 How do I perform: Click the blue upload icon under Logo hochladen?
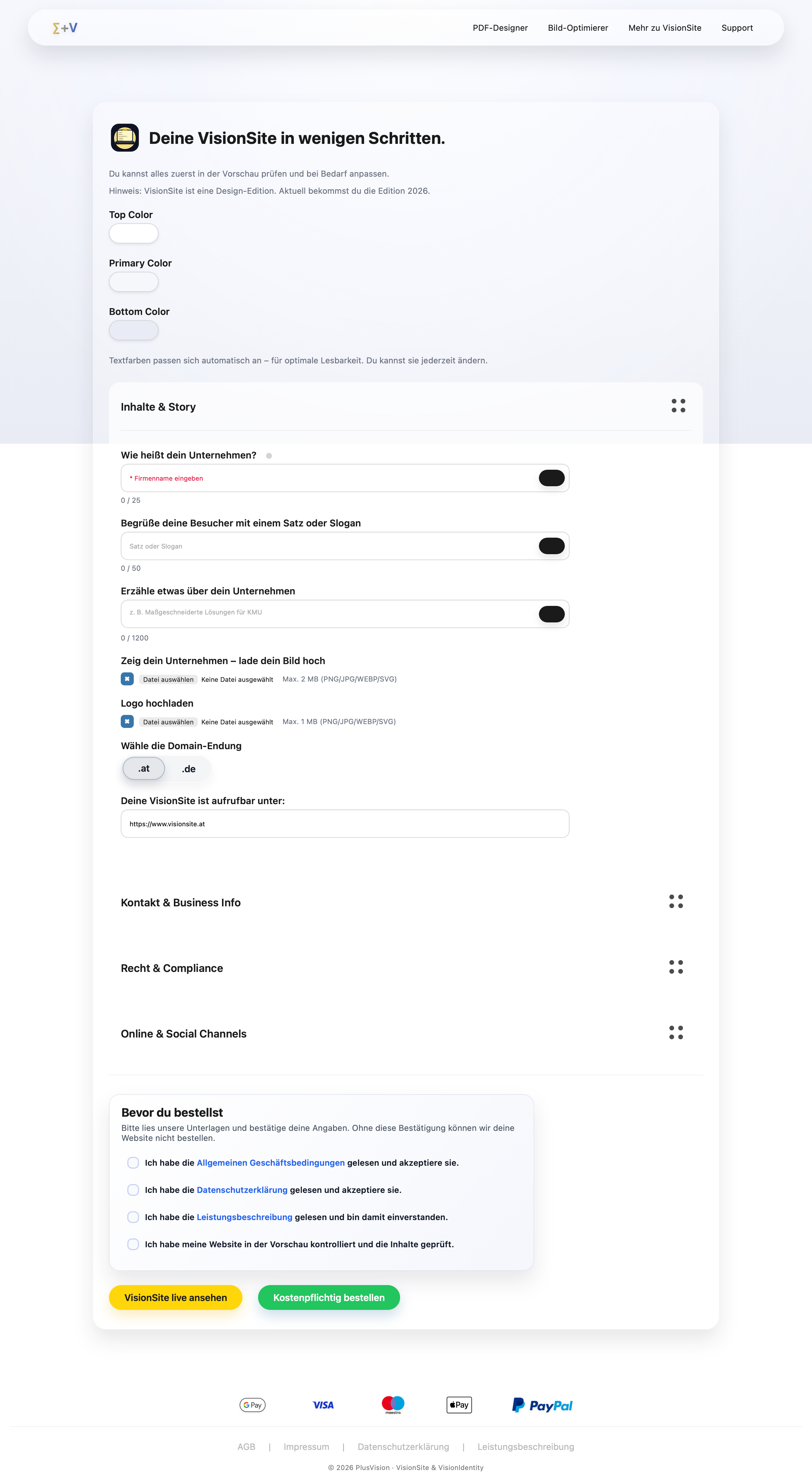point(127,721)
